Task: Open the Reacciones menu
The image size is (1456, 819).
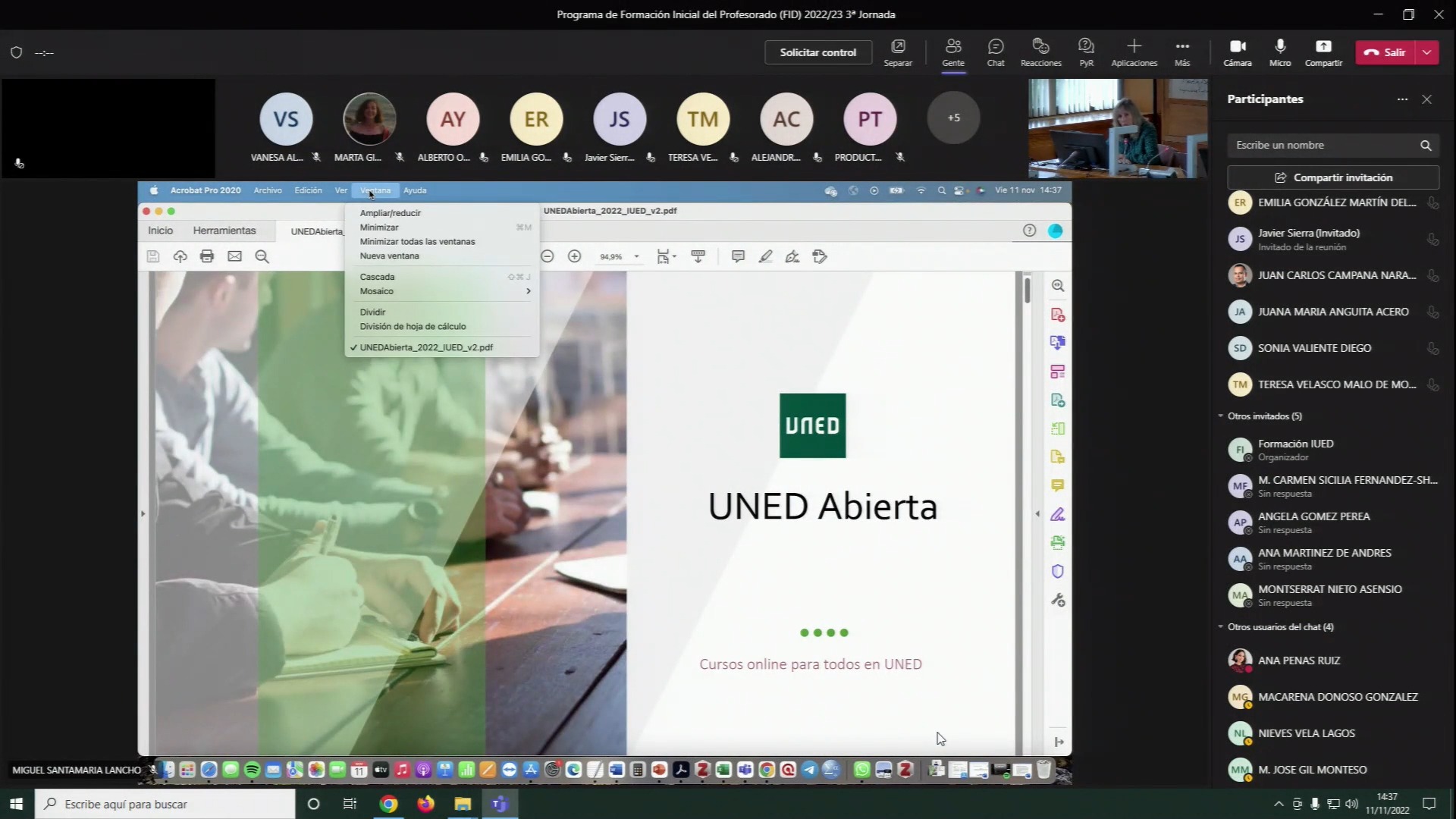Action: click(1040, 52)
